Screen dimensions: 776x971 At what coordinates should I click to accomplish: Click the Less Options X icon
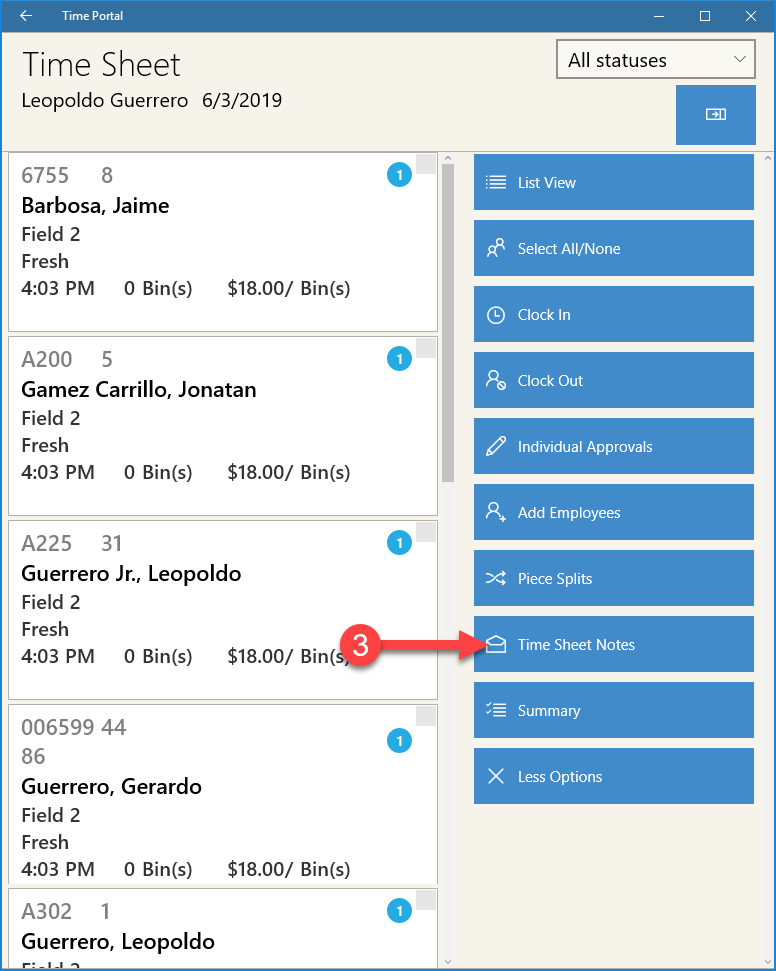tap(495, 776)
